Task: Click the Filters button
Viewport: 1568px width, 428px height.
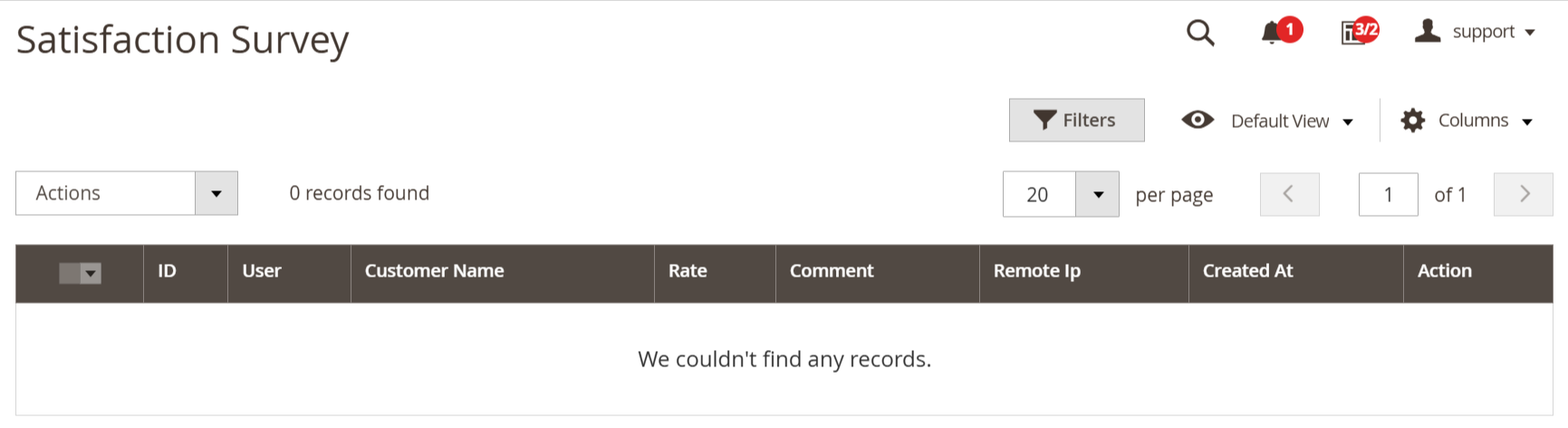Action: 1076,120
